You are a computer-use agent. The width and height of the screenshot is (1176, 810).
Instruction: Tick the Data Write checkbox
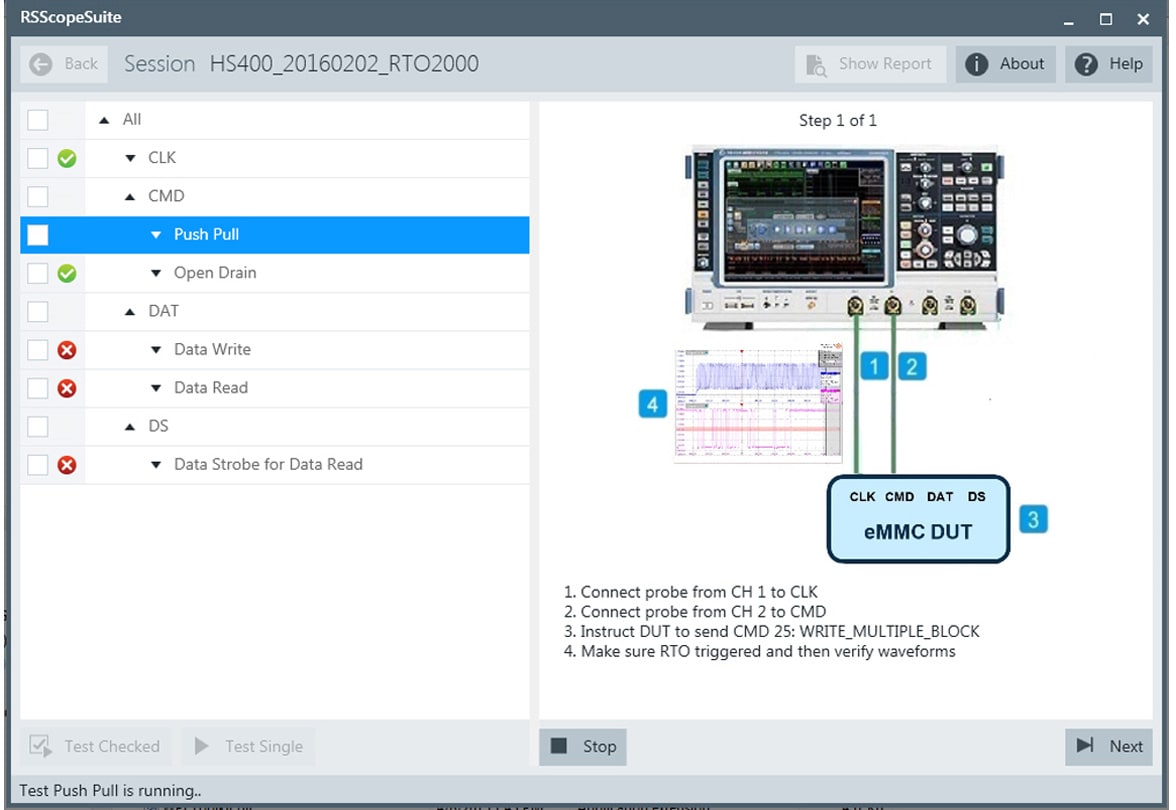pos(38,350)
